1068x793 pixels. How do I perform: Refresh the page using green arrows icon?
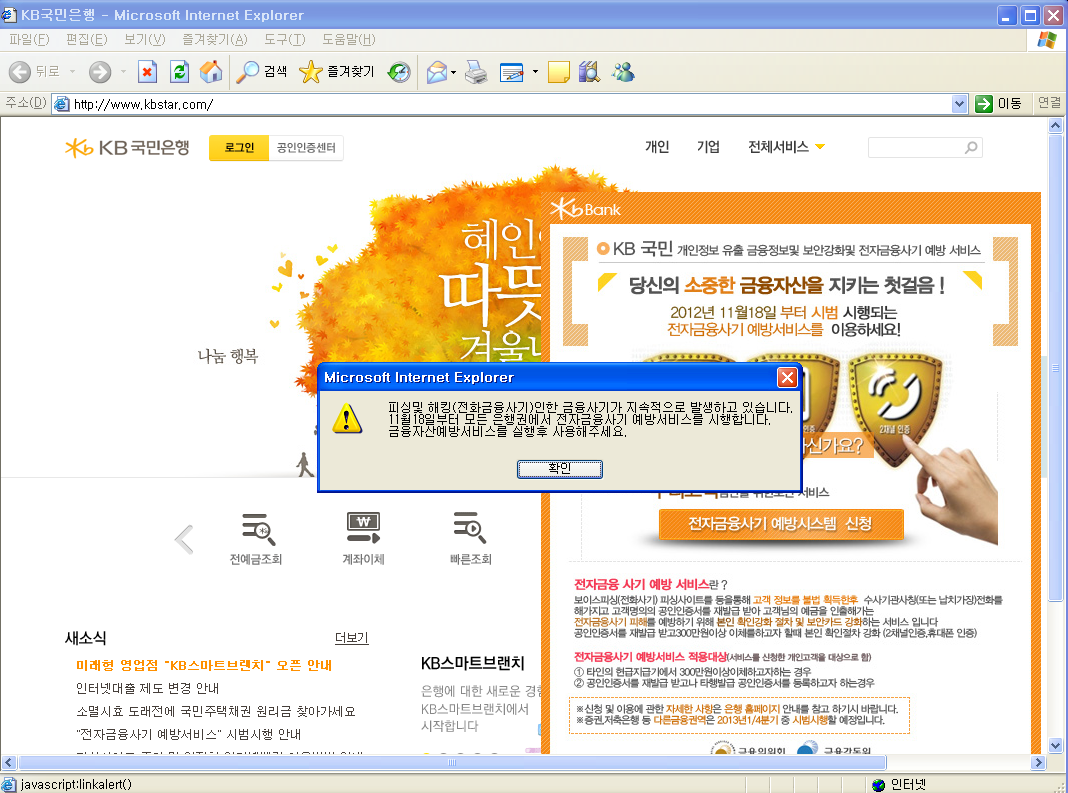pyautogui.click(x=179, y=72)
